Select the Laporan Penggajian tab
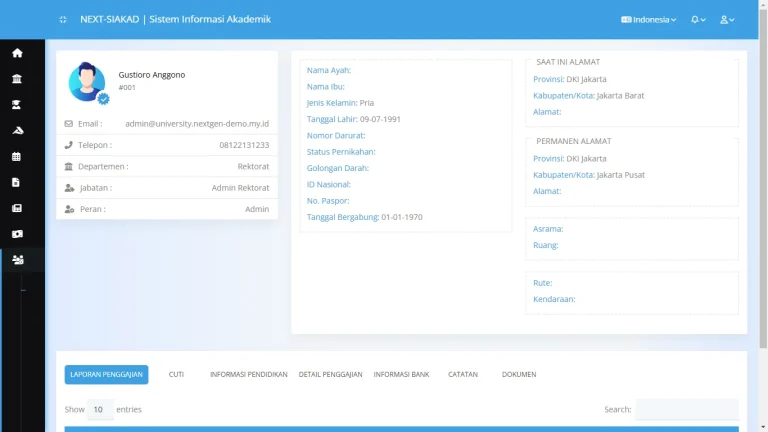 coord(106,375)
